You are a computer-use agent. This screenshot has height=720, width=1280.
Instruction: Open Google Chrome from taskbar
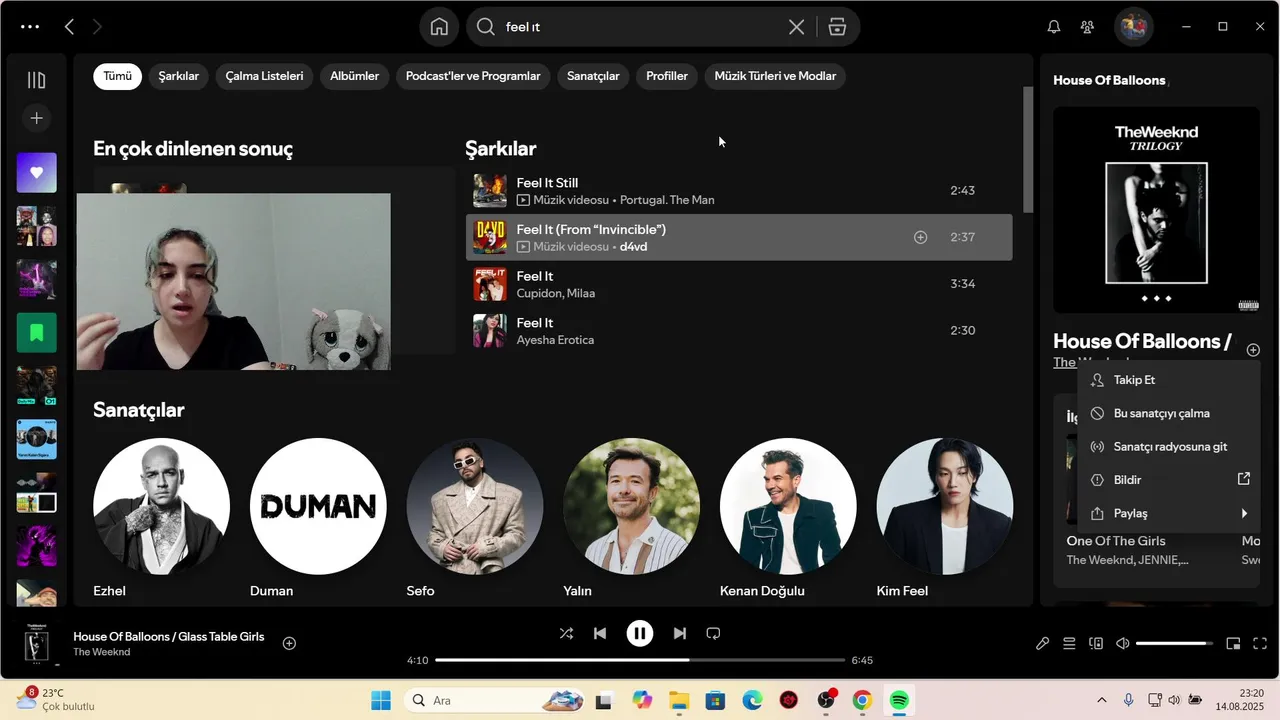(862, 700)
